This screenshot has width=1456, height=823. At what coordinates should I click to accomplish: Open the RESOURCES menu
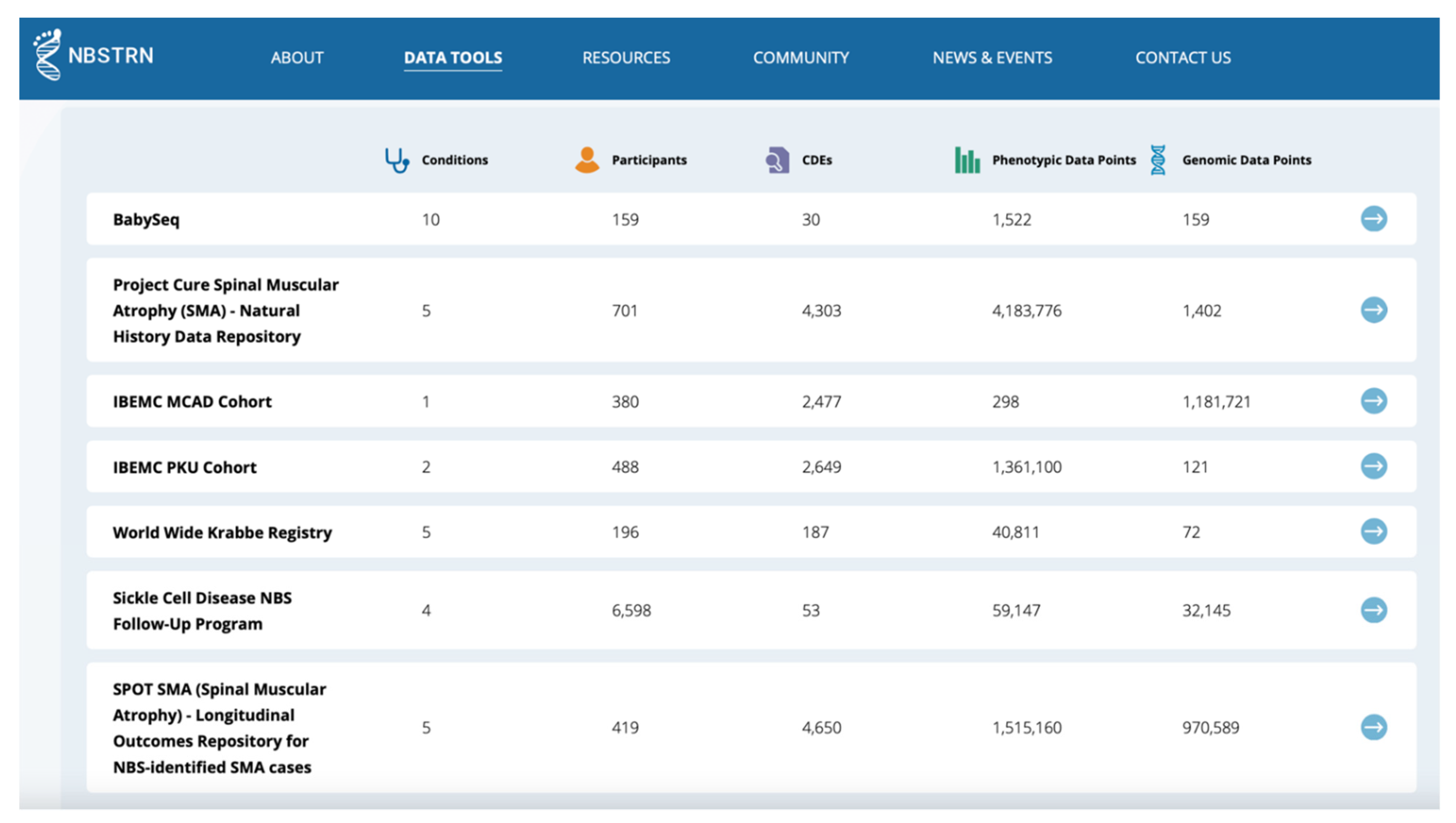(626, 58)
